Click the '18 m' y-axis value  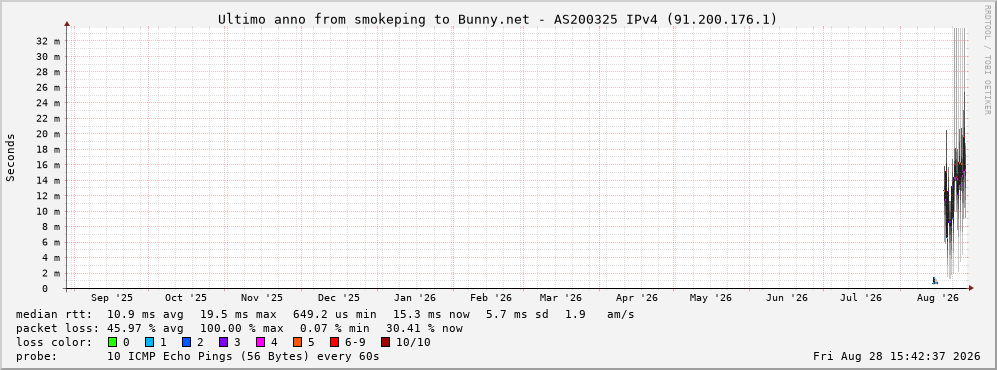click(x=48, y=149)
